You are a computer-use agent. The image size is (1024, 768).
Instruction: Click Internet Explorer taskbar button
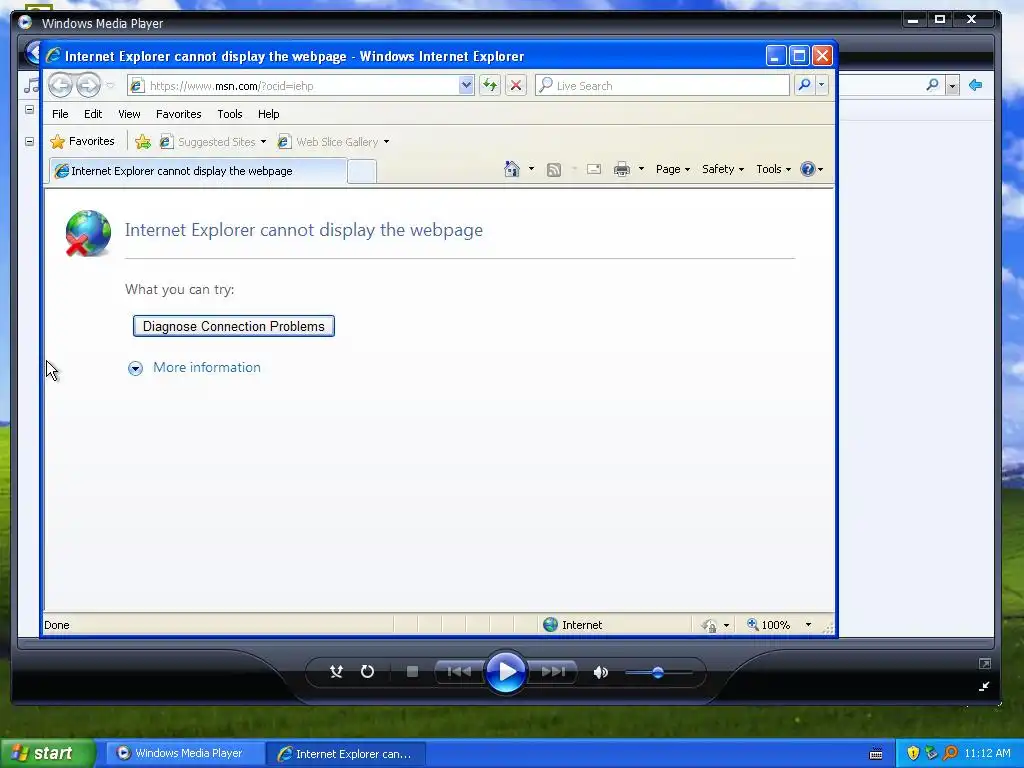[x=346, y=754]
